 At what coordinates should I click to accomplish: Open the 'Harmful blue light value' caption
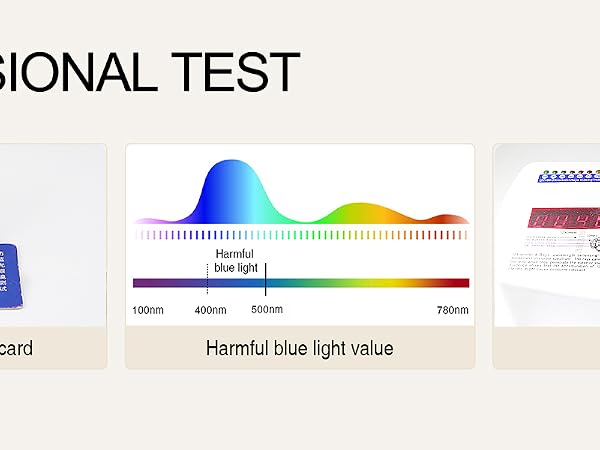pyautogui.click(x=300, y=348)
